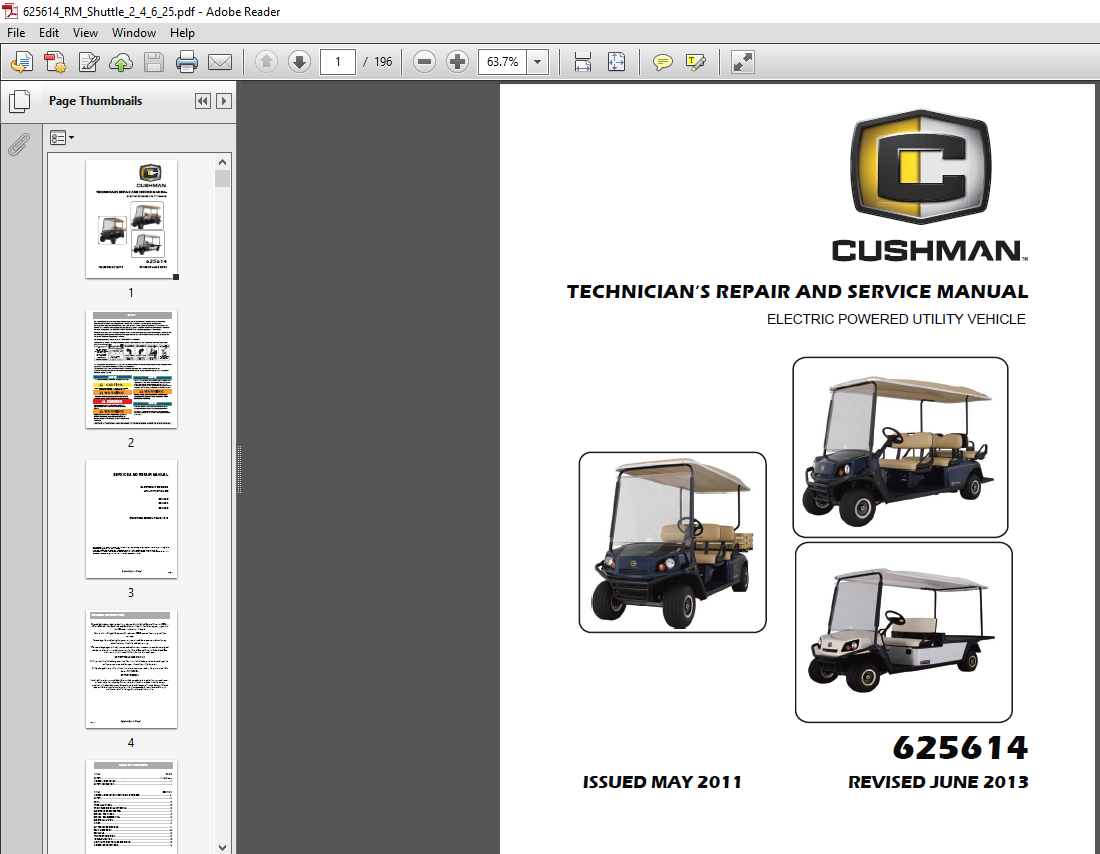Image resolution: width=1100 pixels, height=854 pixels.
Task: Collapse the Page Thumbnails panel
Action: pos(203,101)
